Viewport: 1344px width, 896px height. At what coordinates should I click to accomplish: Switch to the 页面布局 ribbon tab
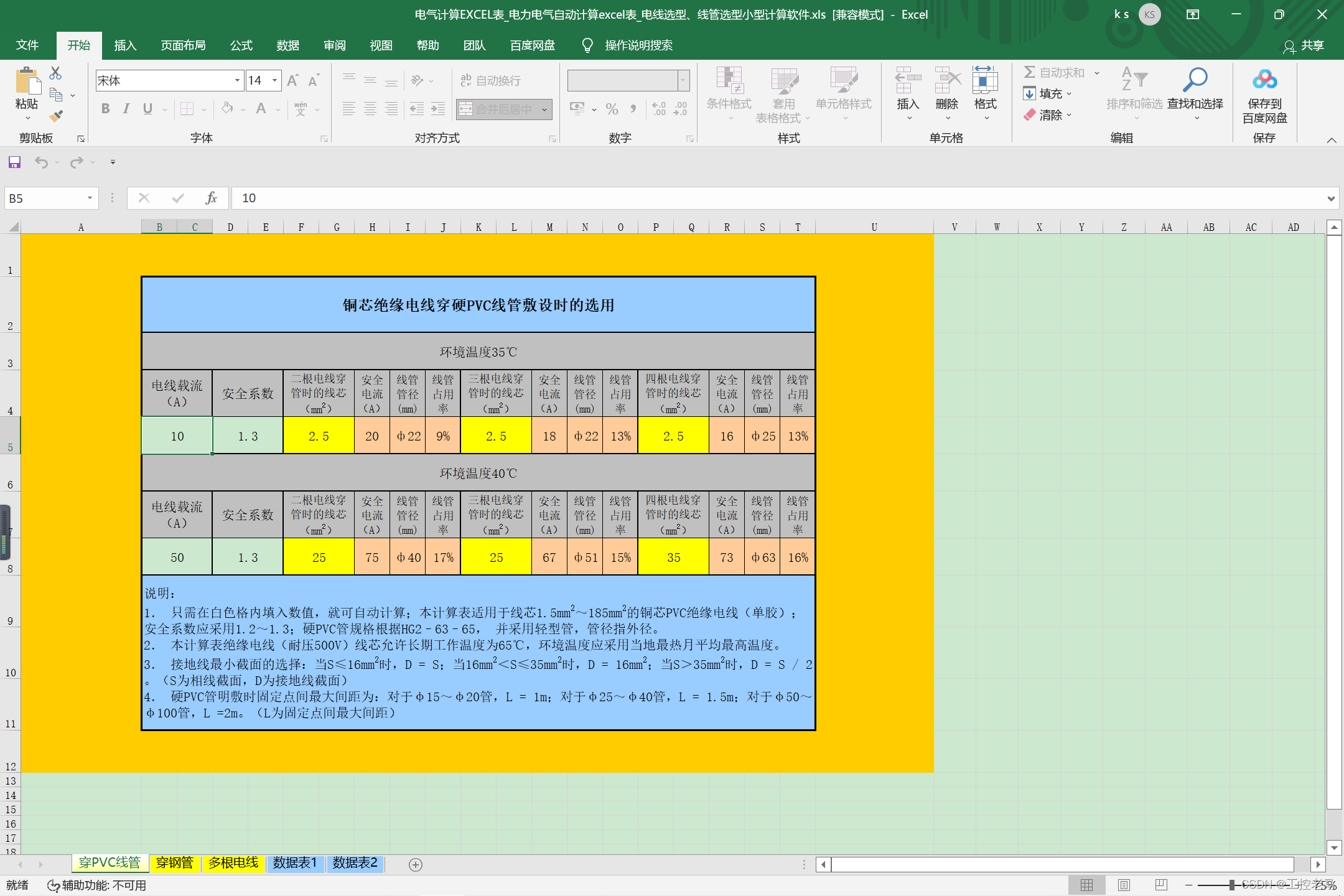[x=183, y=45]
